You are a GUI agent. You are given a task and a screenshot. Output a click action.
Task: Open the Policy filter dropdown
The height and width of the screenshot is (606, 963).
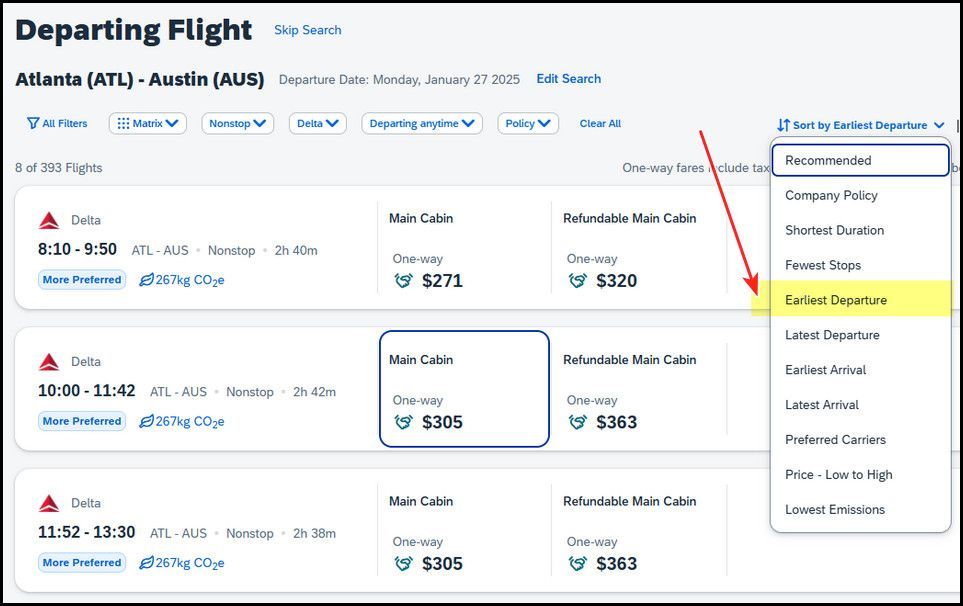point(528,123)
